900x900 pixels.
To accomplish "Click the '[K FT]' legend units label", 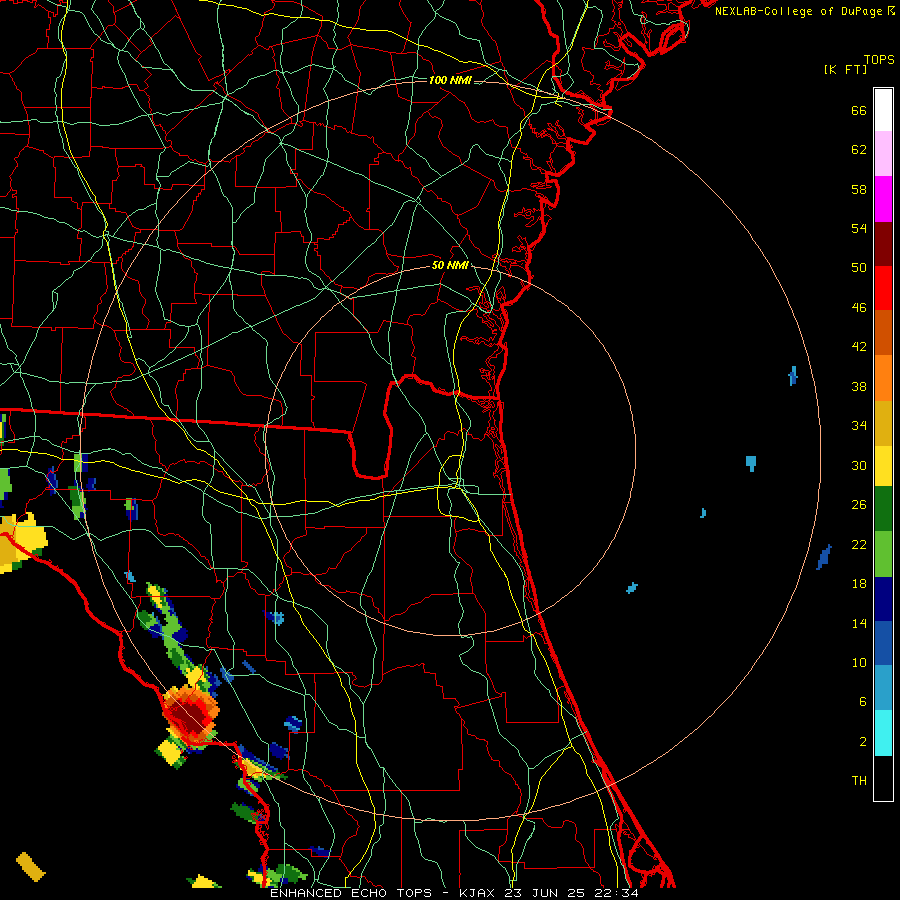I will coord(845,69).
